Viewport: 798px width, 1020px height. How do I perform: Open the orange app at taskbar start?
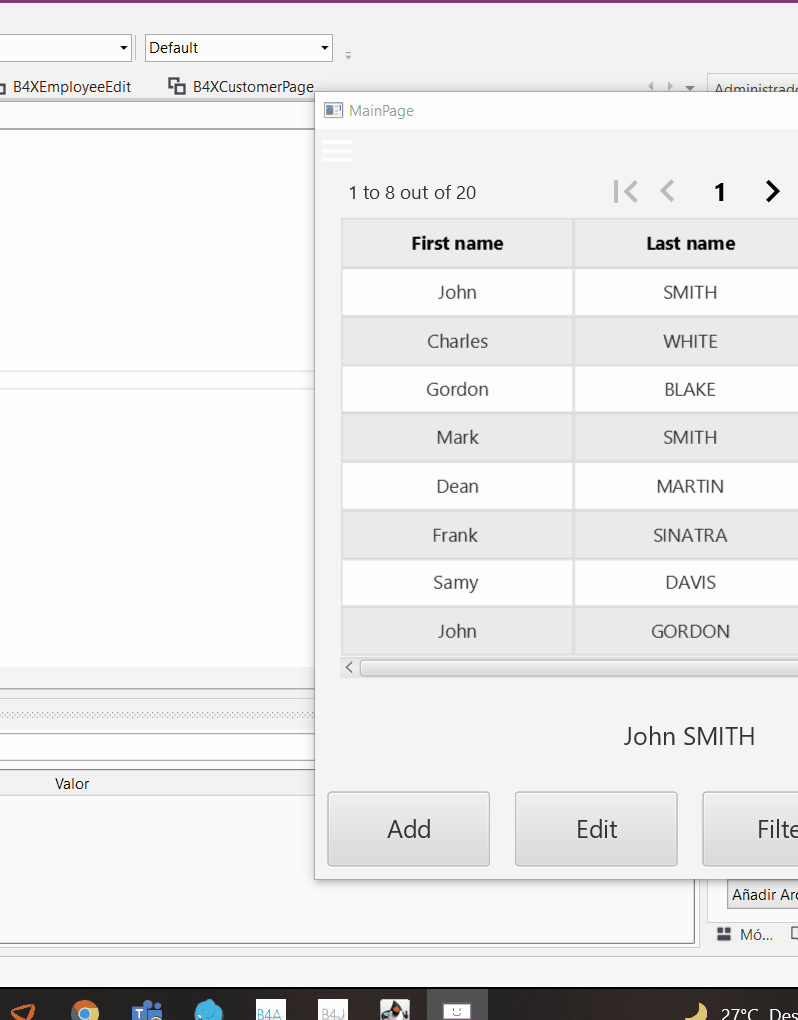click(x=22, y=1012)
